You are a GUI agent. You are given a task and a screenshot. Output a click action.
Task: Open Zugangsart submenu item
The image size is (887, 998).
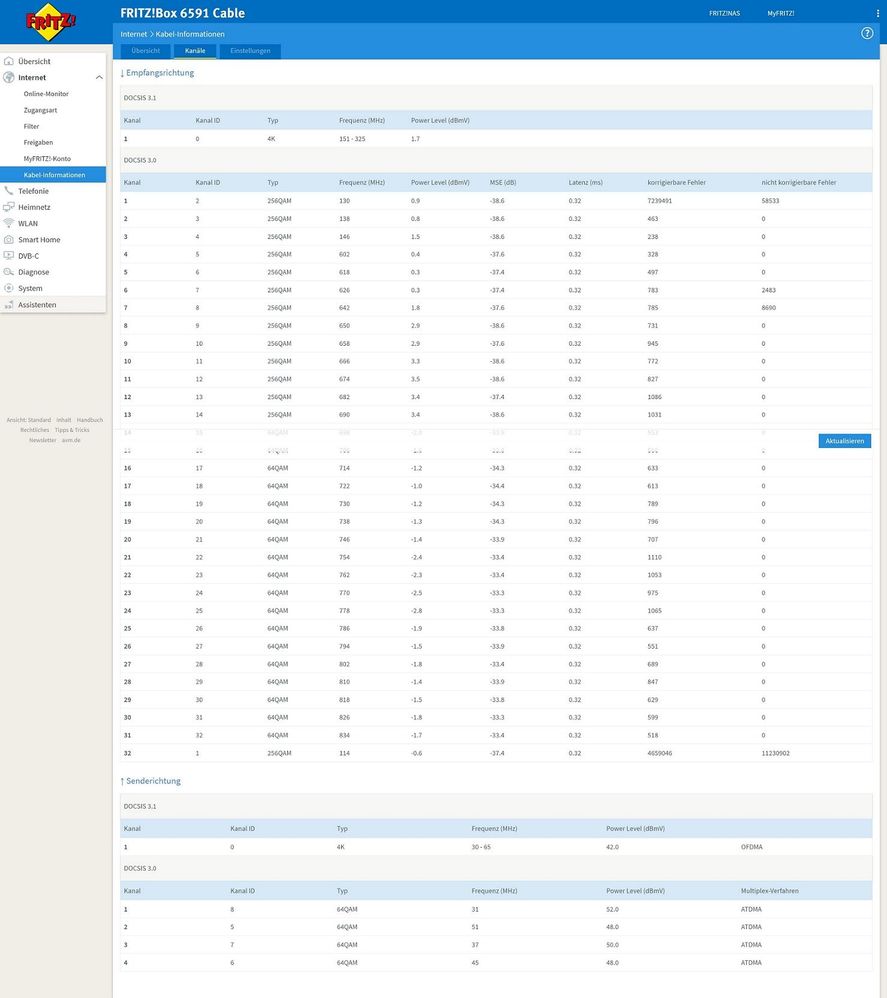coord(40,110)
